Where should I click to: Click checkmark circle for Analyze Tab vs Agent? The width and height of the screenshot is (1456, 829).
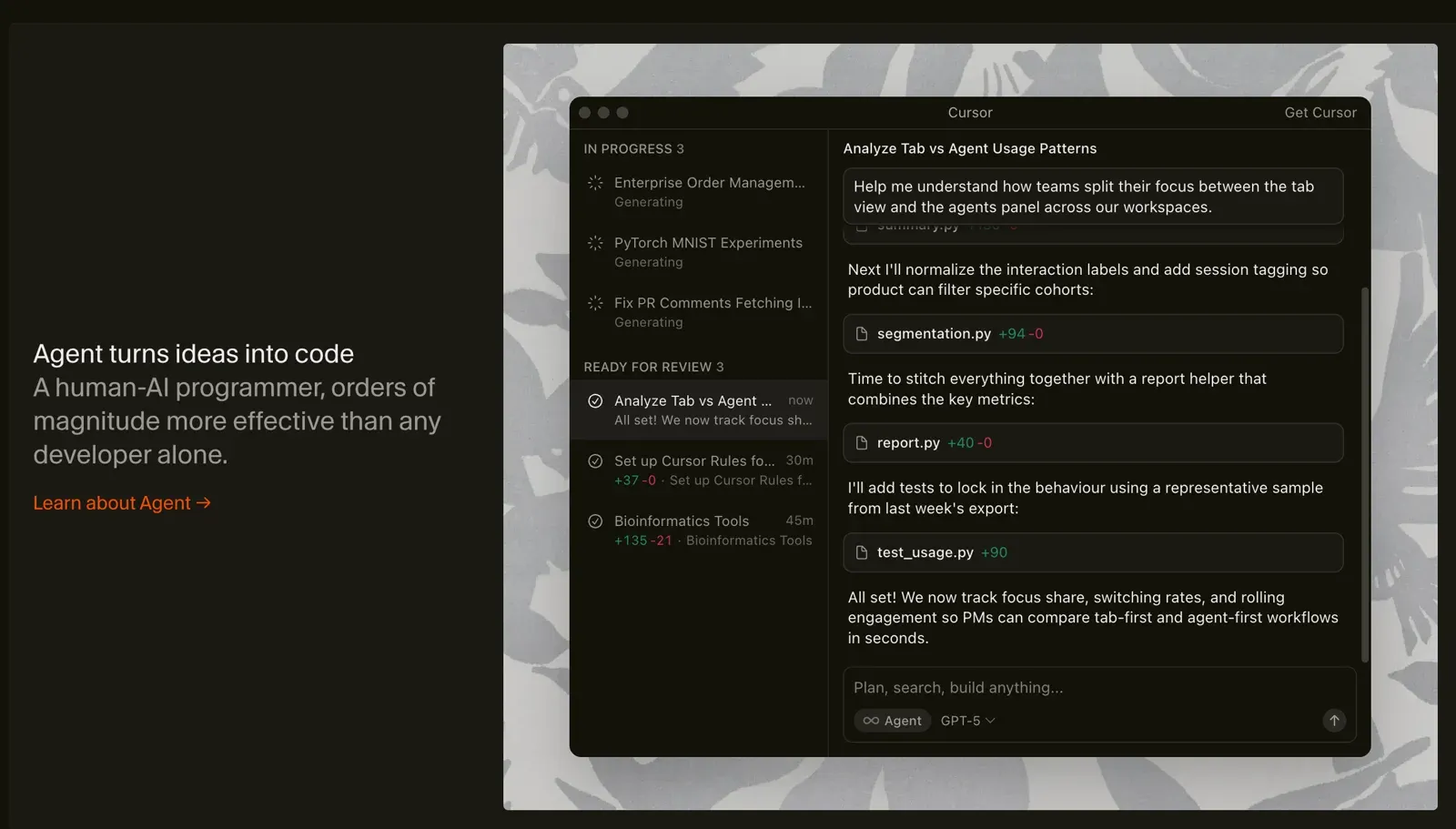pyautogui.click(x=595, y=400)
